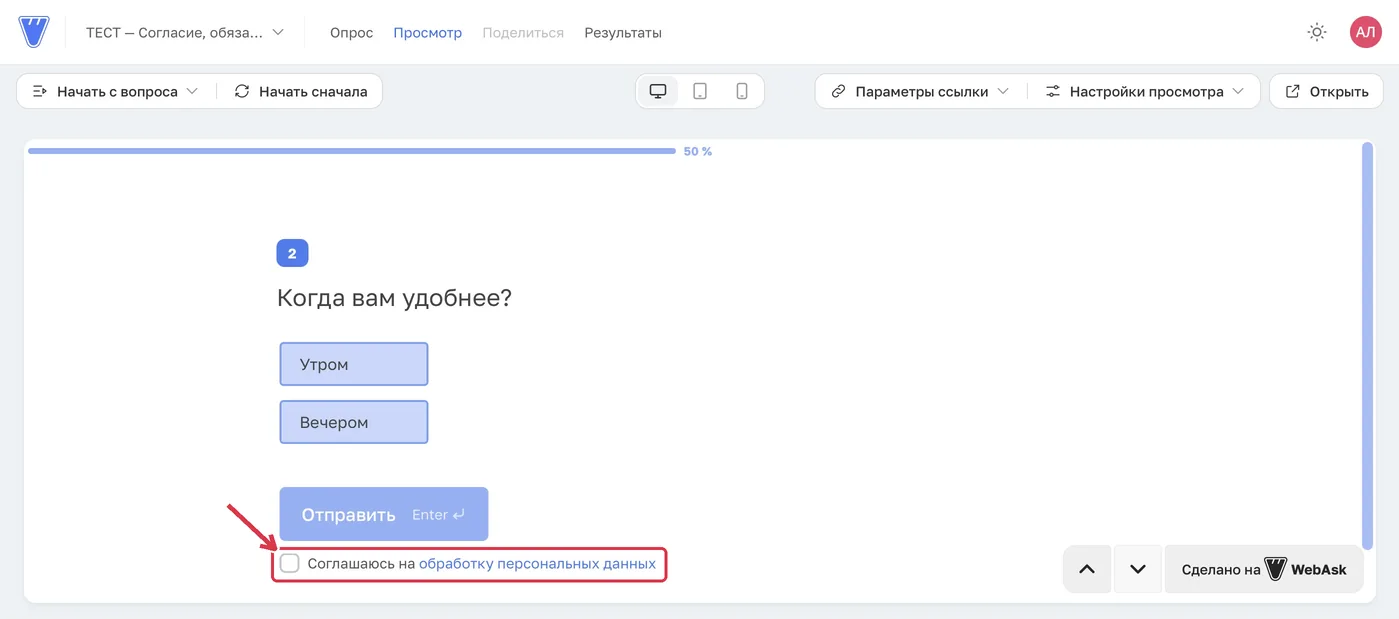Toggle the light theme sun icon

click(x=1317, y=32)
